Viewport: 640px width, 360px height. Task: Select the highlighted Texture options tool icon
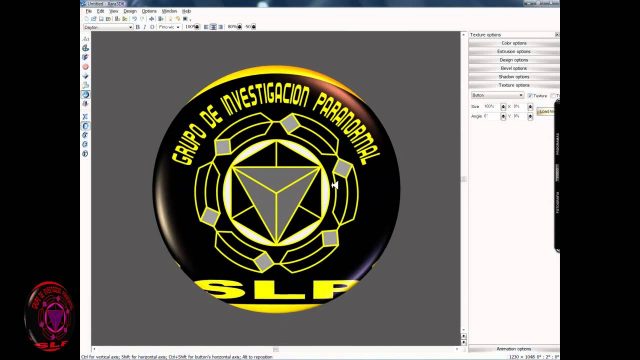pyautogui.click(x=85, y=94)
